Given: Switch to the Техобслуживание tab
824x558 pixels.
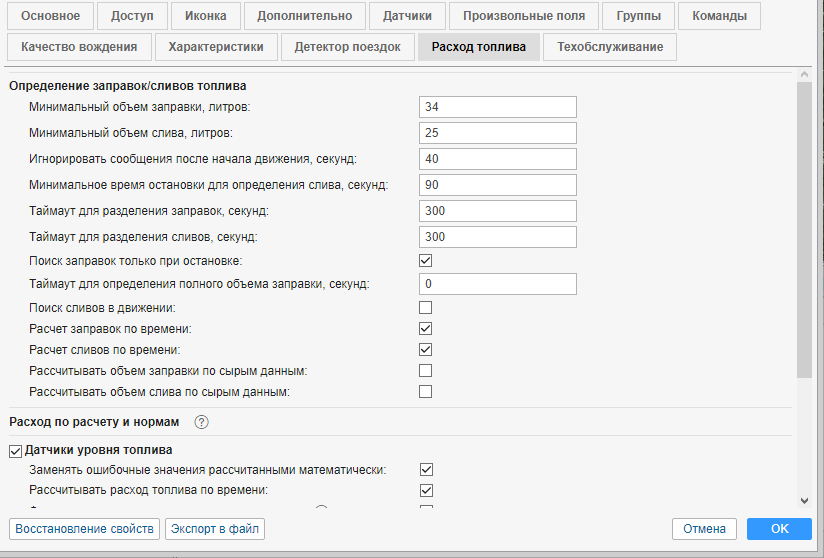Looking at the screenshot, I should click(610, 47).
